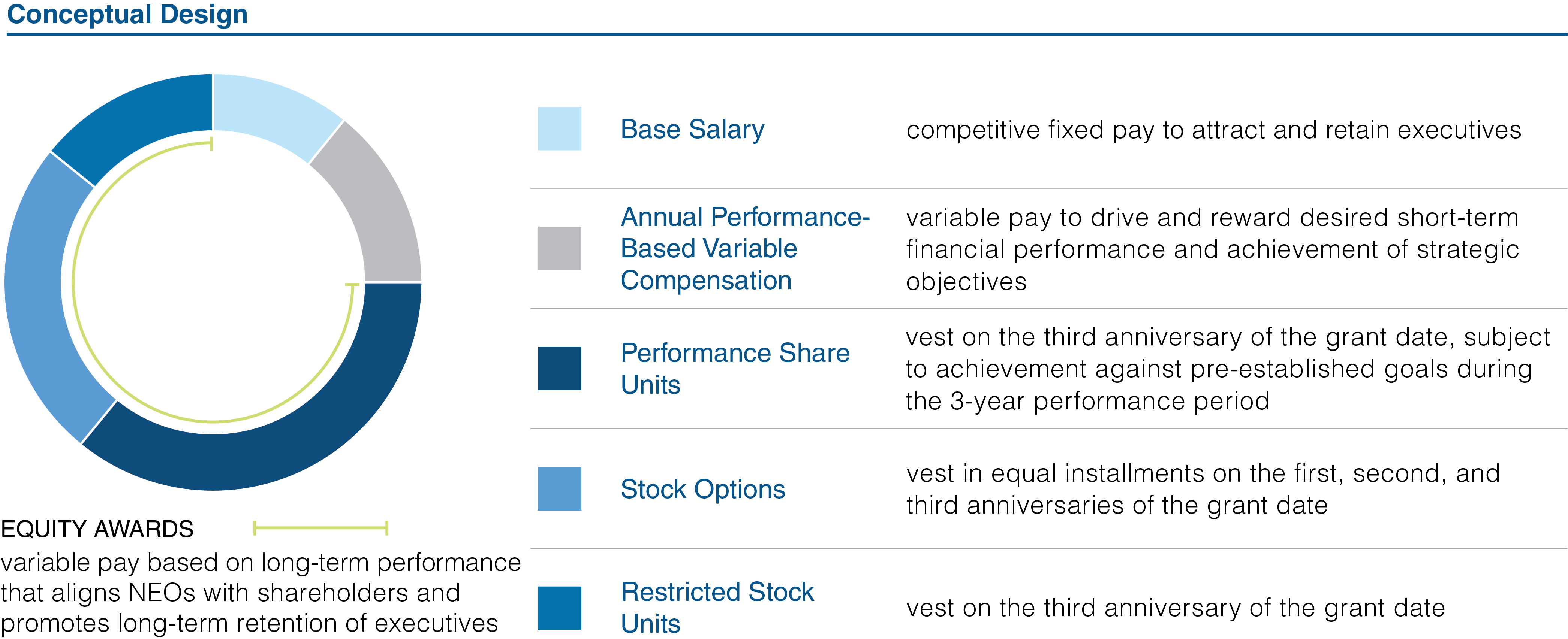
Task: Click the Stock Options legend color swatch
Action: tap(559, 488)
